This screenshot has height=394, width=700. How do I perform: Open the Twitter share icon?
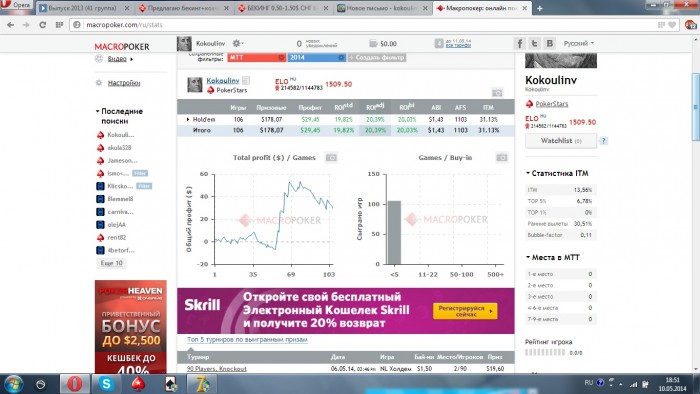534,43
